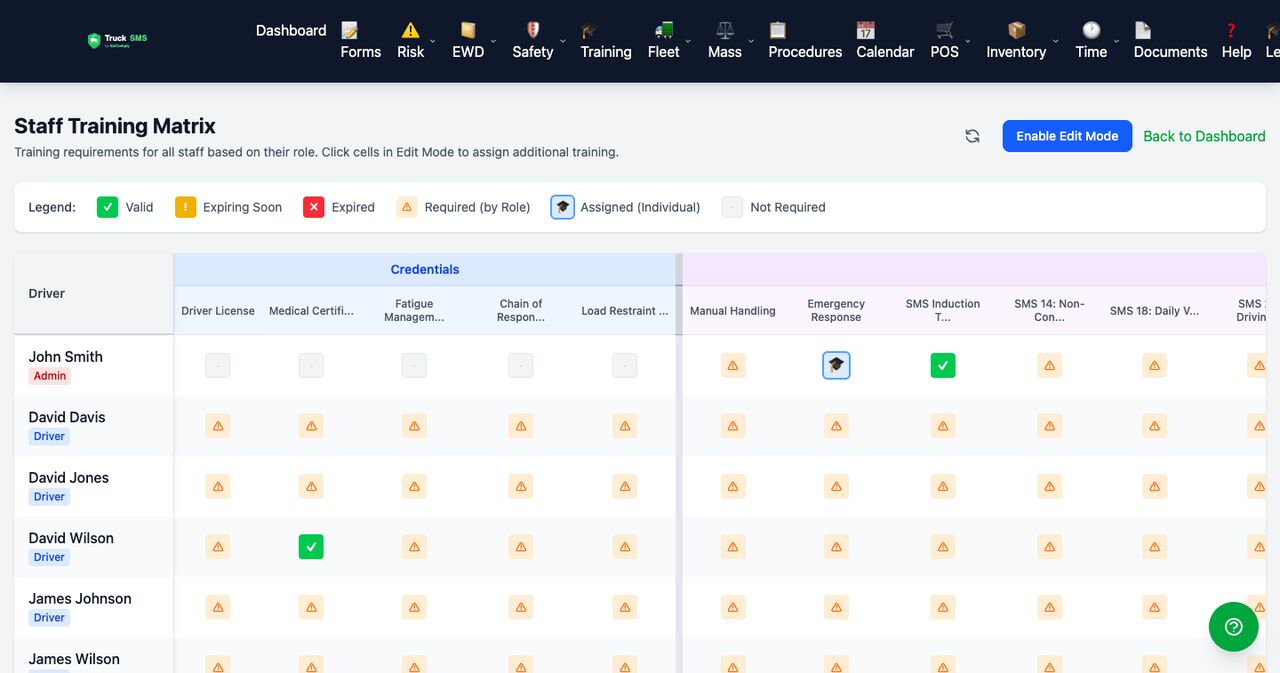Click the Enable Edit Mode button
Image resolution: width=1280 pixels, height=673 pixels.
(1067, 136)
